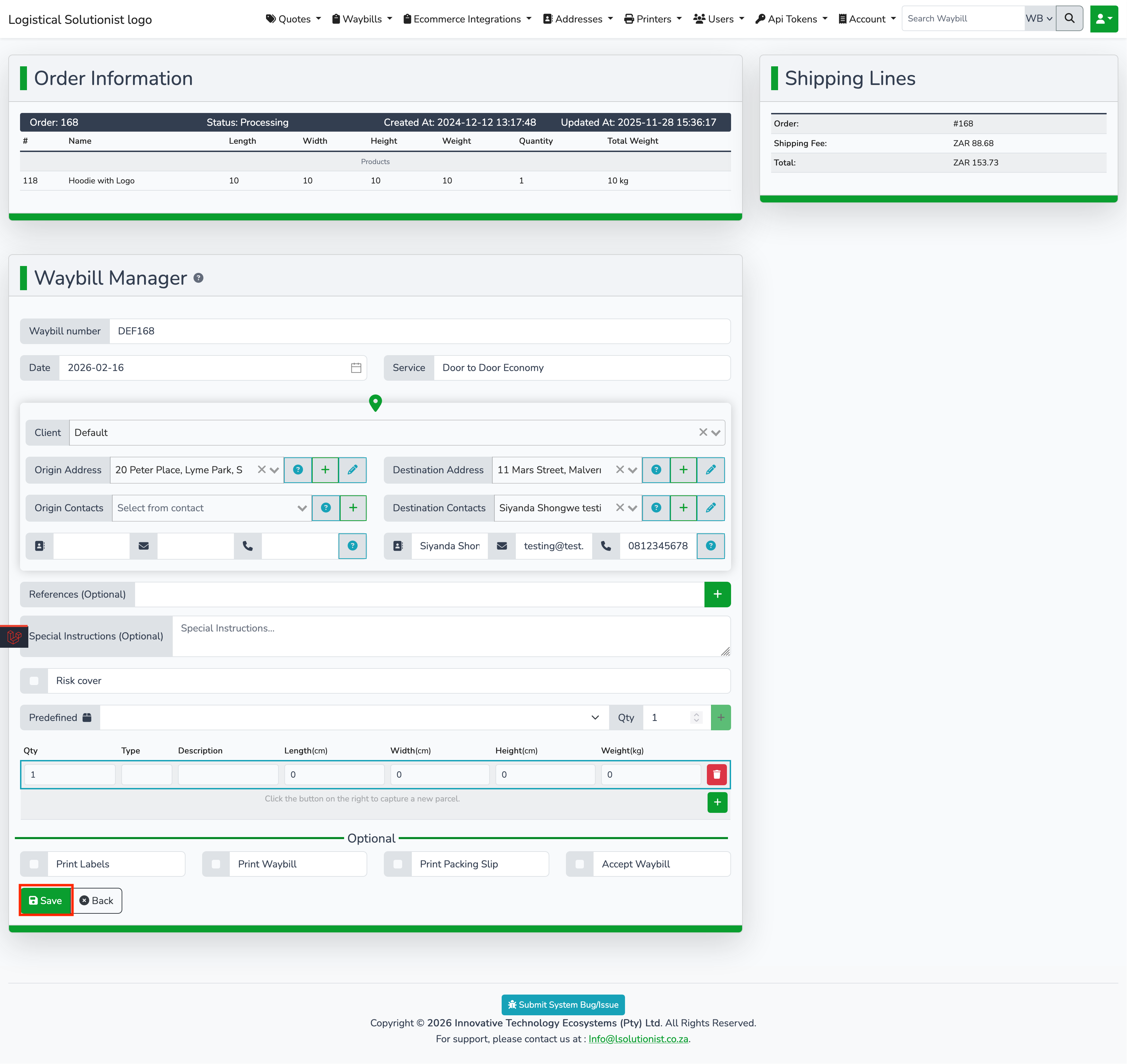Screen dimensions: 1127x1064
Task: Open the Waybills menu
Action: pos(362,19)
